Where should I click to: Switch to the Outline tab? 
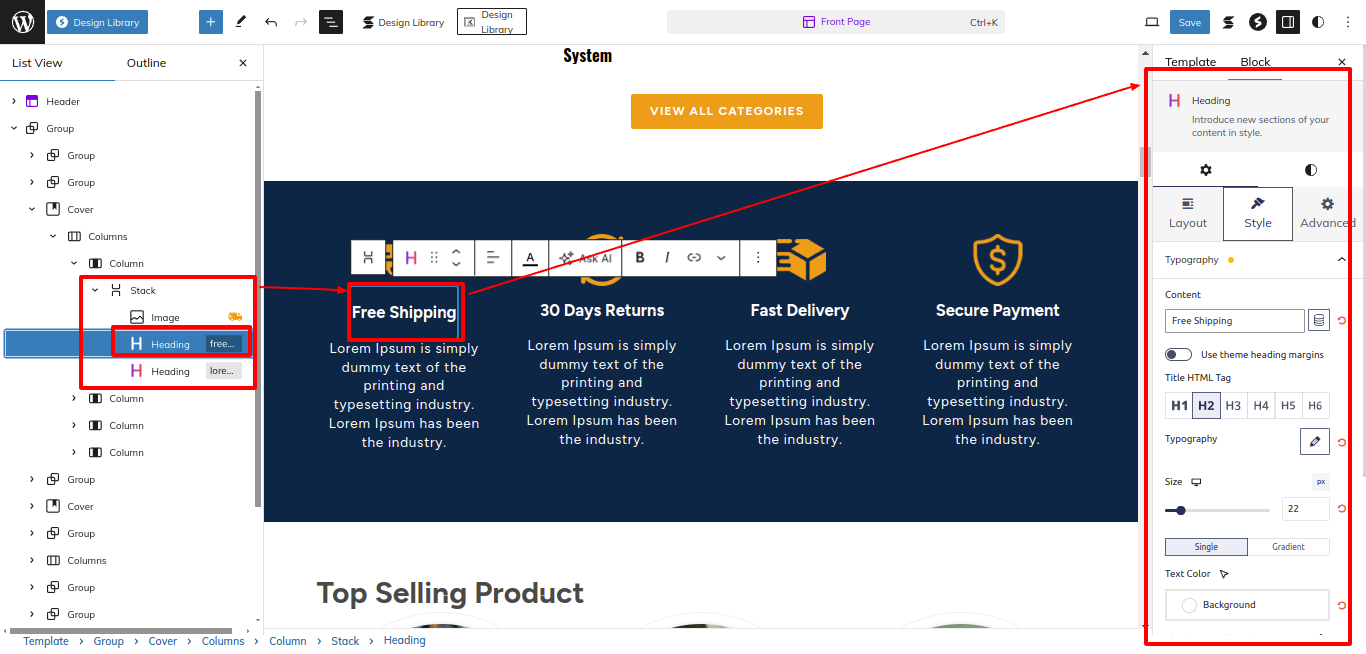tap(146, 63)
